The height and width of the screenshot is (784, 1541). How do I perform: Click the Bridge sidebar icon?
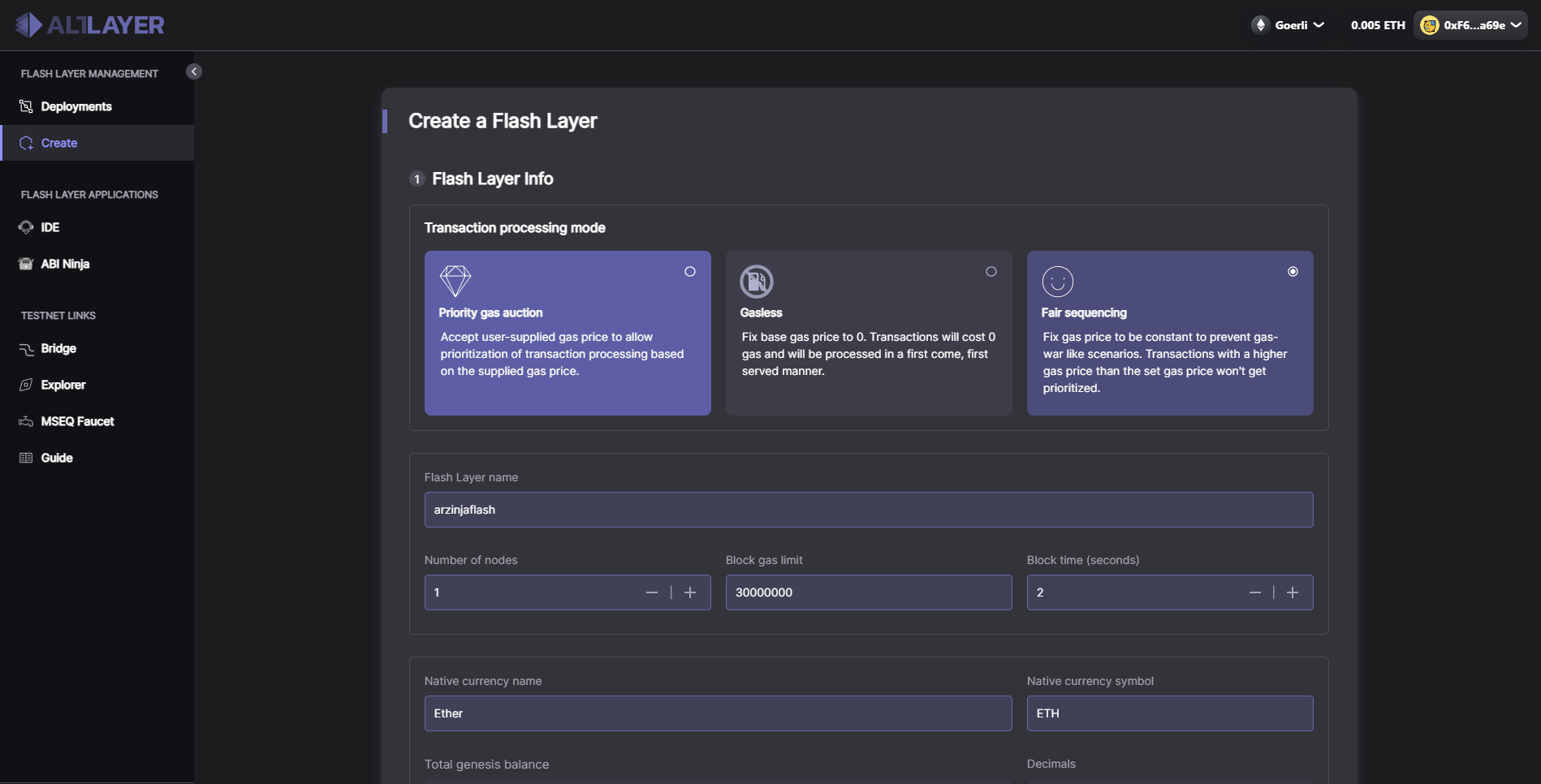click(26, 348)
